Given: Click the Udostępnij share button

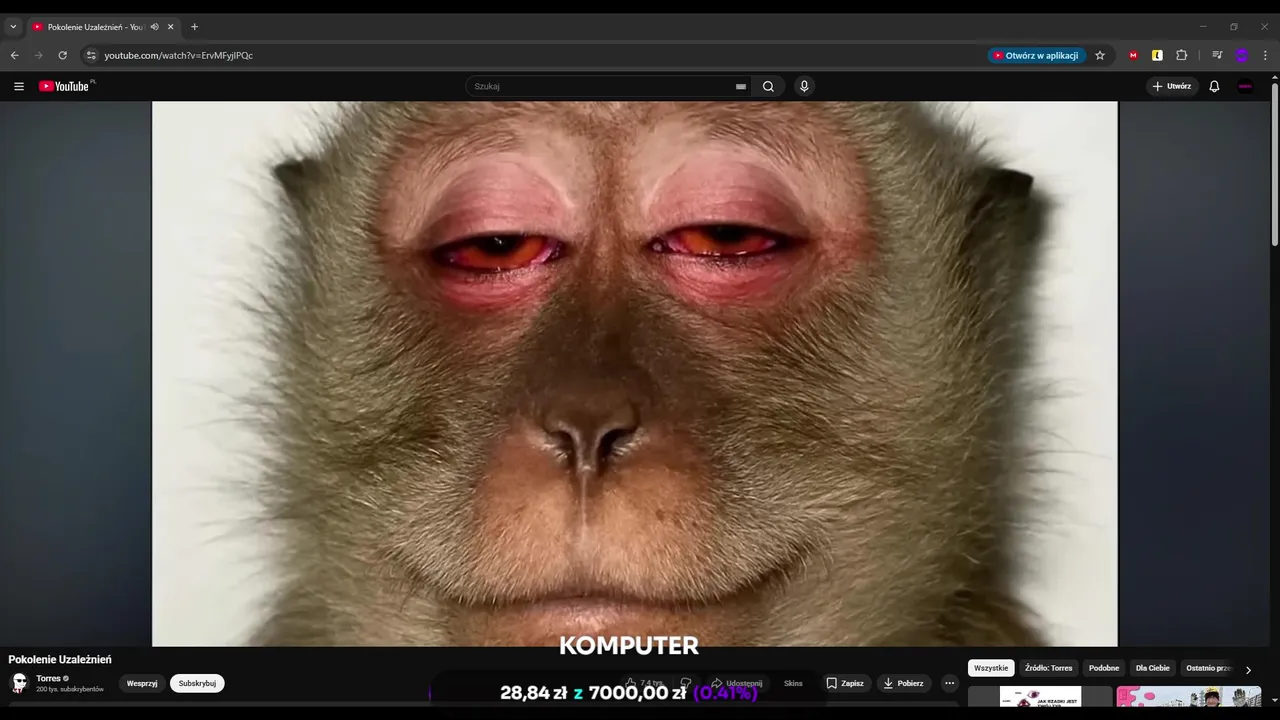Looking at the screenshot, I should 737,683.
